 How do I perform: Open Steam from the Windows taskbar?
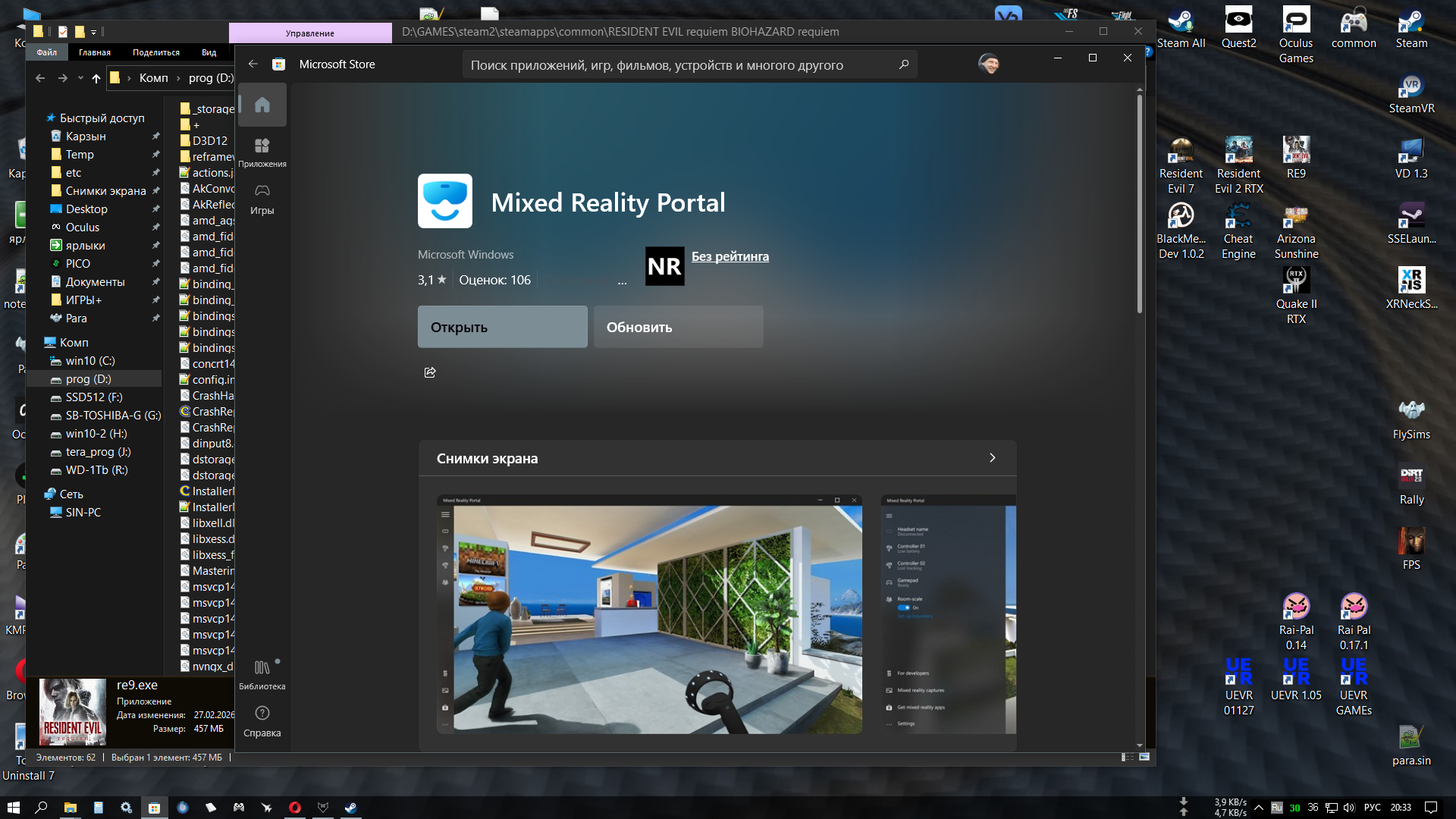350,808
